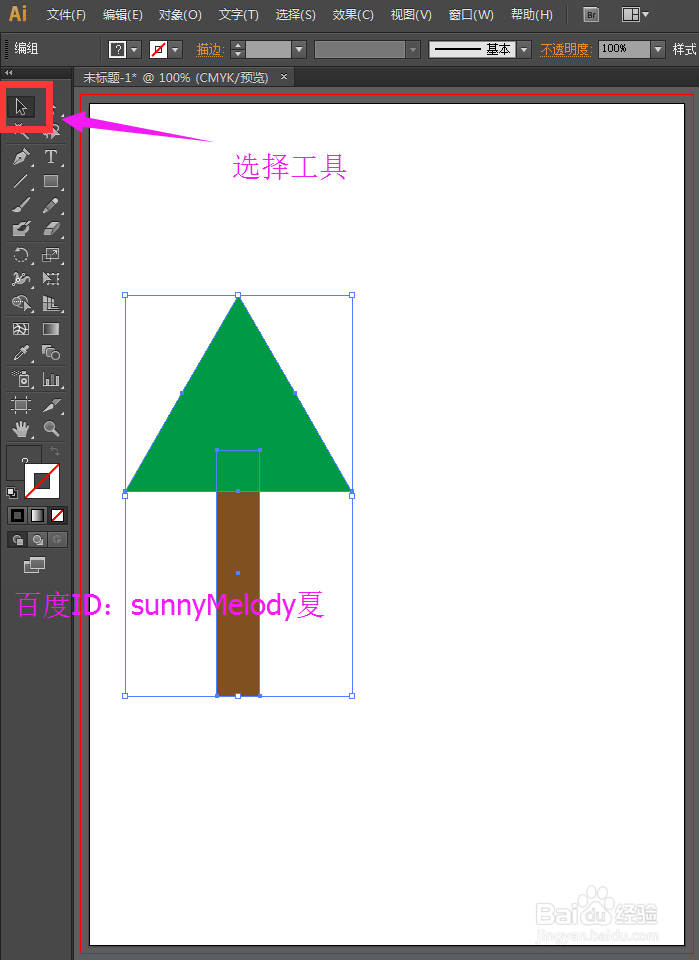Open 描边 stroke panel link
The height and width of the screenshot is (960, 699).
click(209, 50)
